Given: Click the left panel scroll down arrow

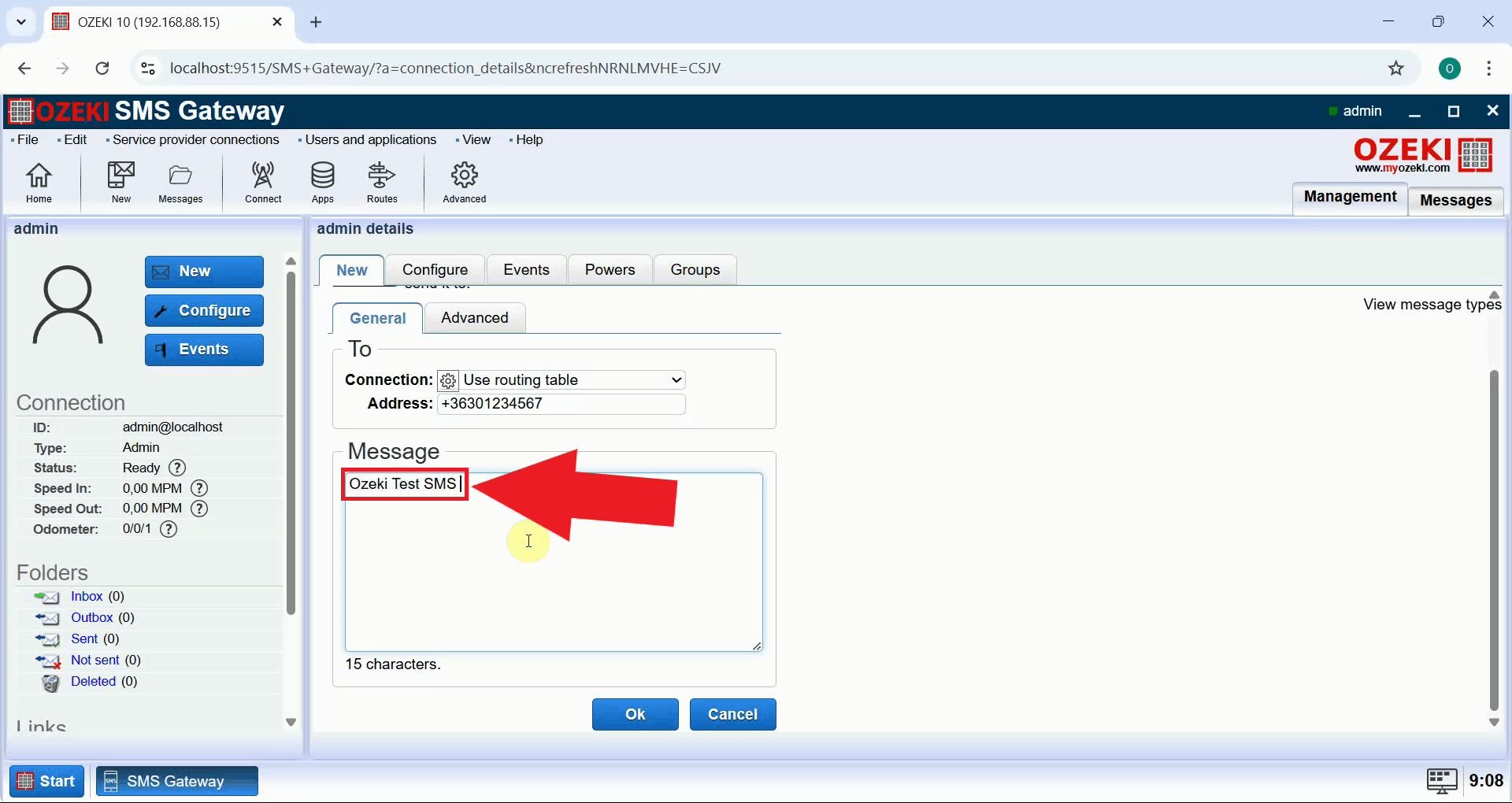Looking at the screenshot, I should tap(291, 722).
